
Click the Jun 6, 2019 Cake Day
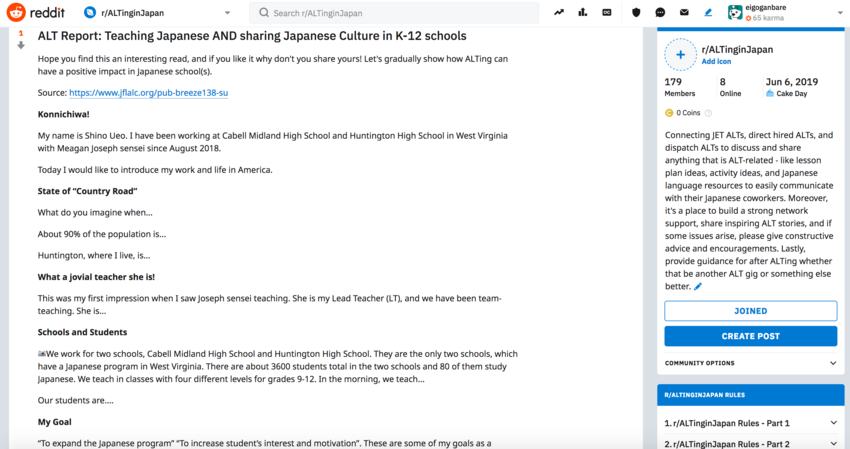pos(792,87)
